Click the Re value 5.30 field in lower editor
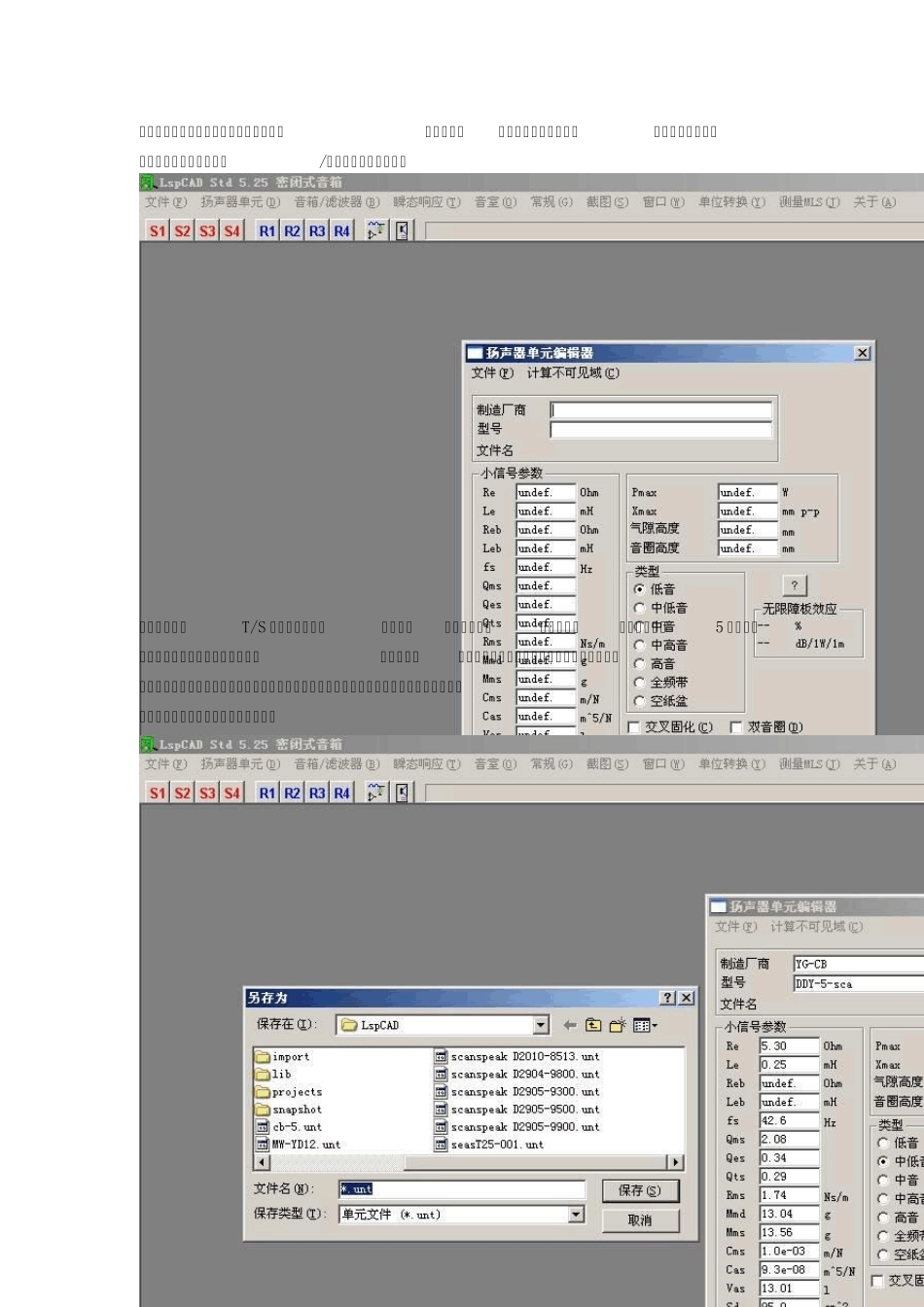 (x=789, y=1046)
